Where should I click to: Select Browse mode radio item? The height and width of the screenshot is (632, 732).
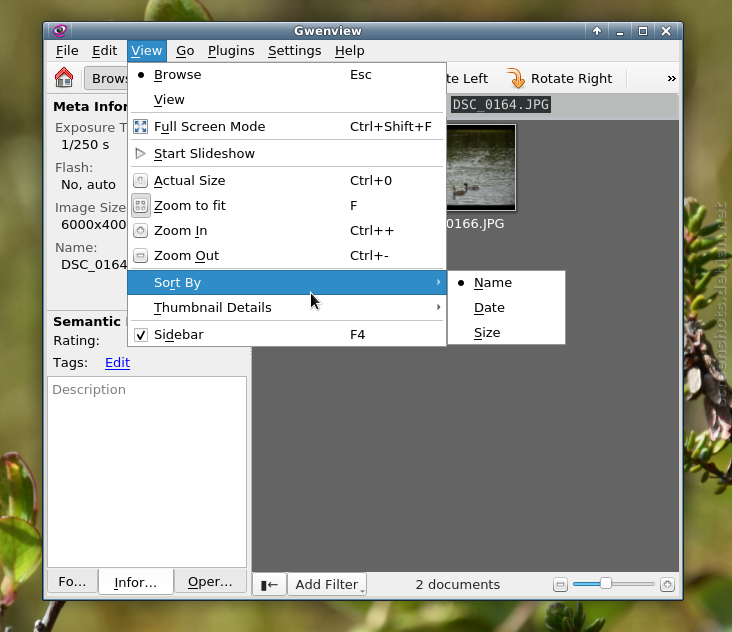pos(287,75)
